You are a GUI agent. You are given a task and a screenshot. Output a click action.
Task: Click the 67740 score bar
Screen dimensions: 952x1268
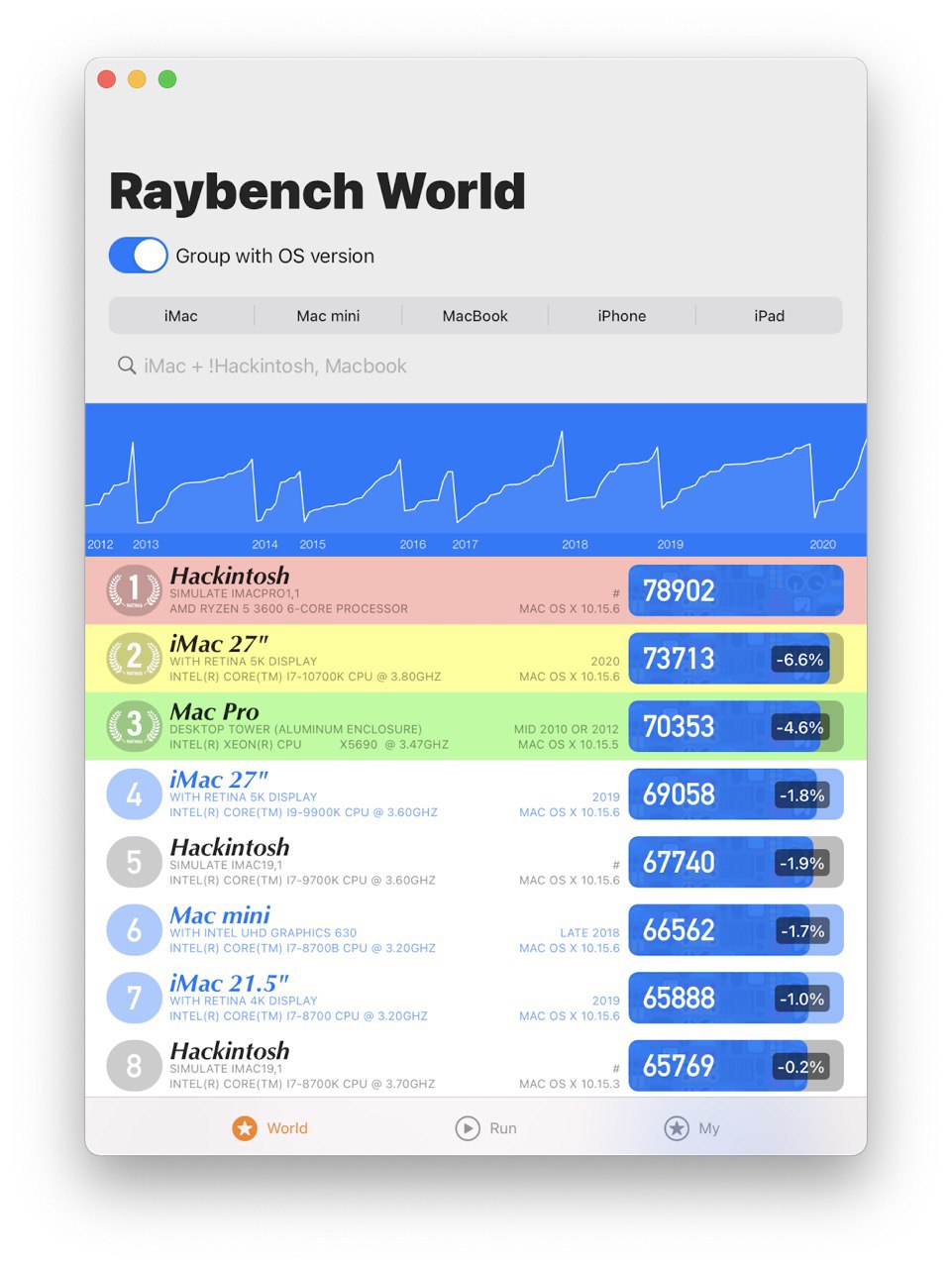click(736, 862)
